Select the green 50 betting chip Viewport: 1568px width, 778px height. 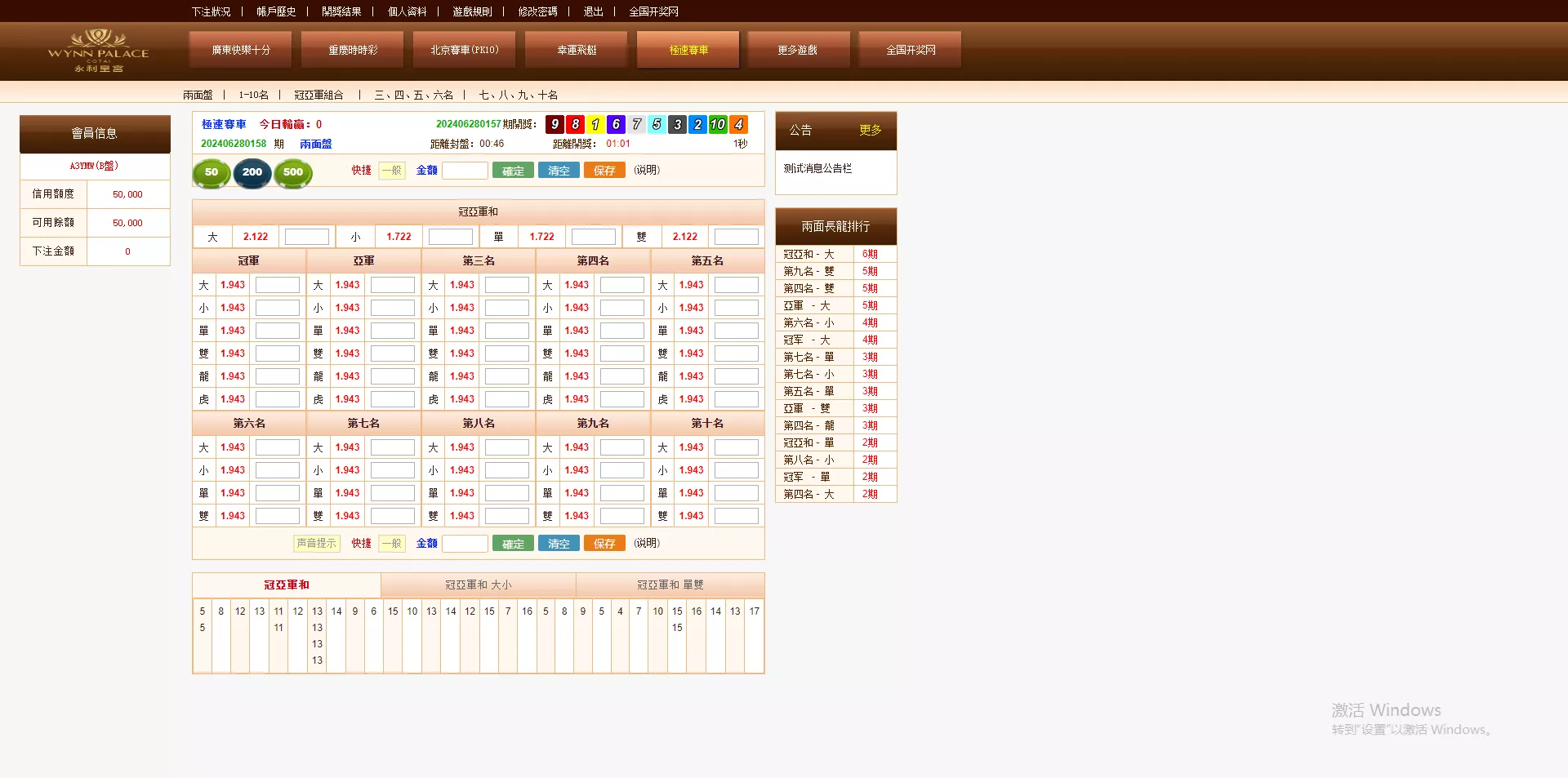211,173
